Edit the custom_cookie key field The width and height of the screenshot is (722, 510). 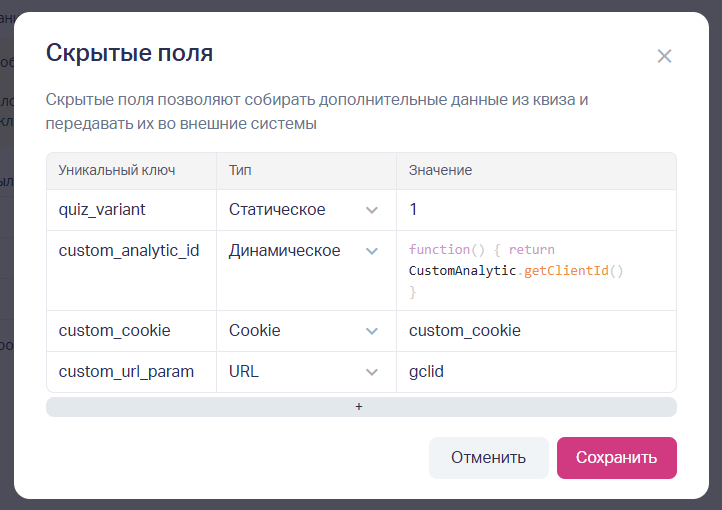tap(130, 331)
